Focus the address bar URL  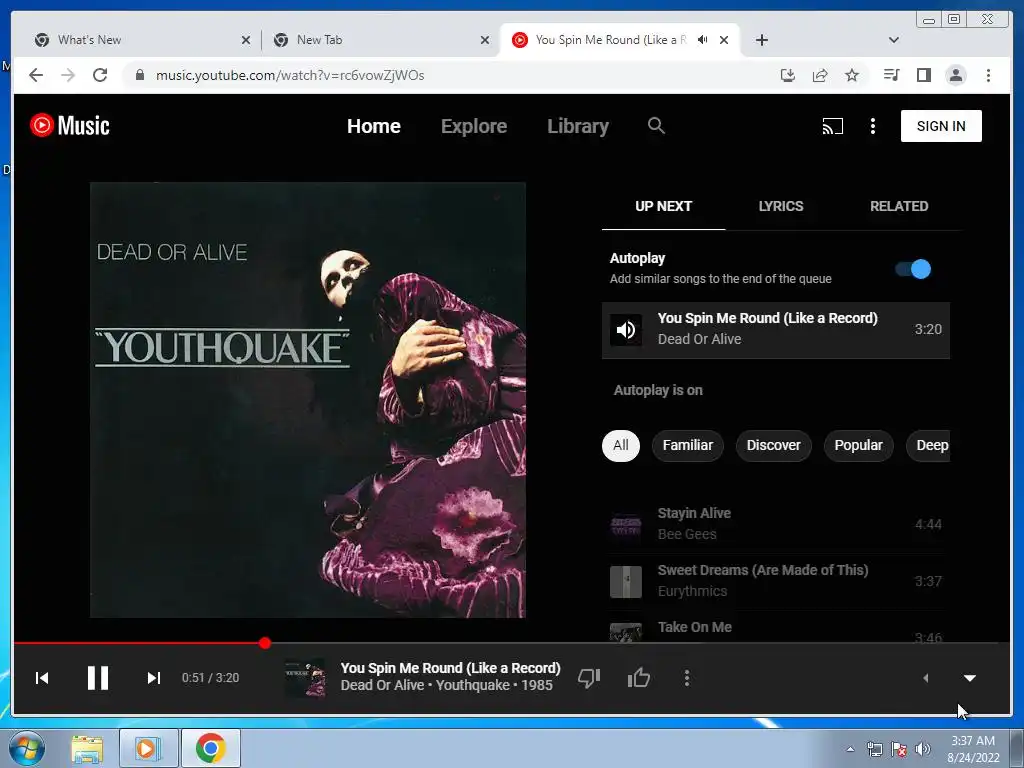click(289, 75)
